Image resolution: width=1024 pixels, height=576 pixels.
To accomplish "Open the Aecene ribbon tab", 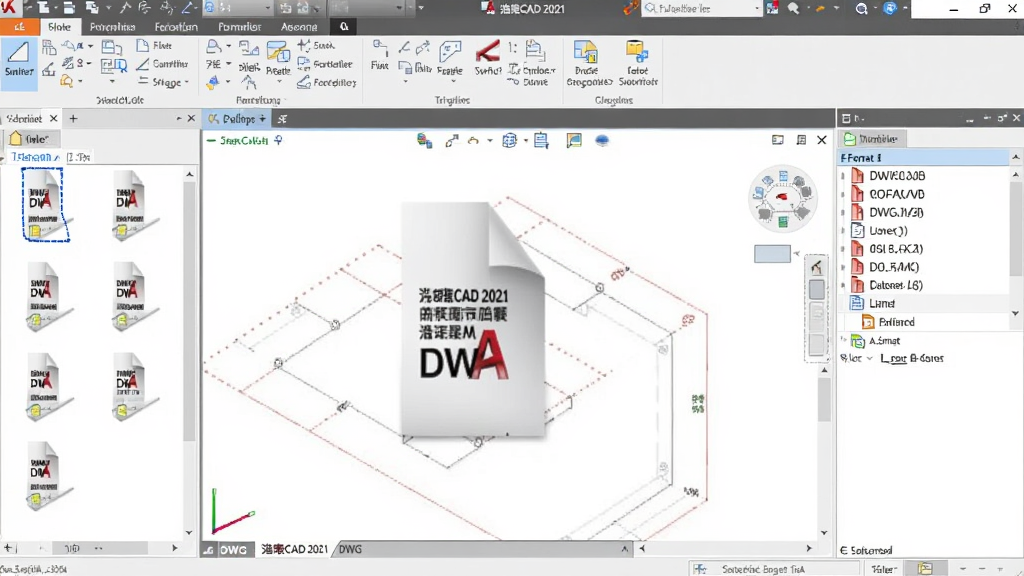I will [299, 27].
